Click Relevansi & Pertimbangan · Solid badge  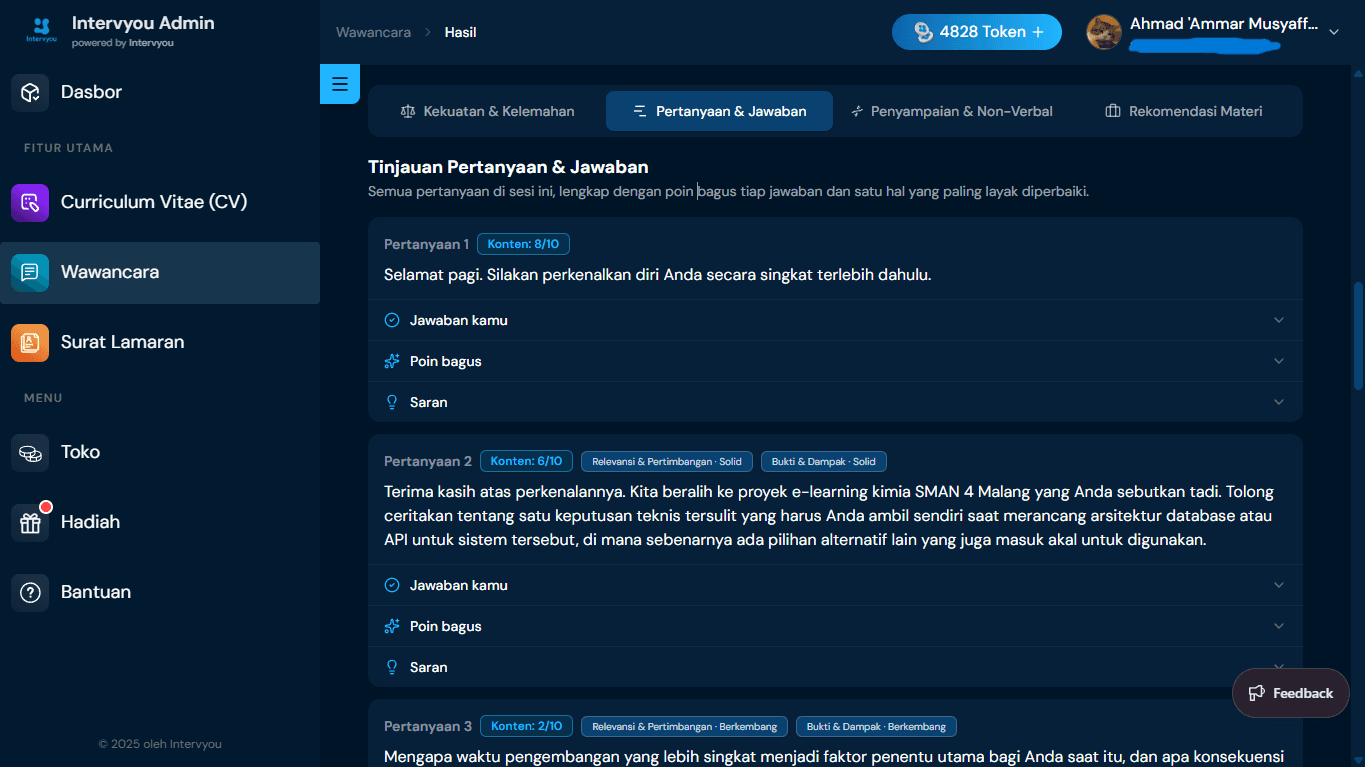pos(667,461)
